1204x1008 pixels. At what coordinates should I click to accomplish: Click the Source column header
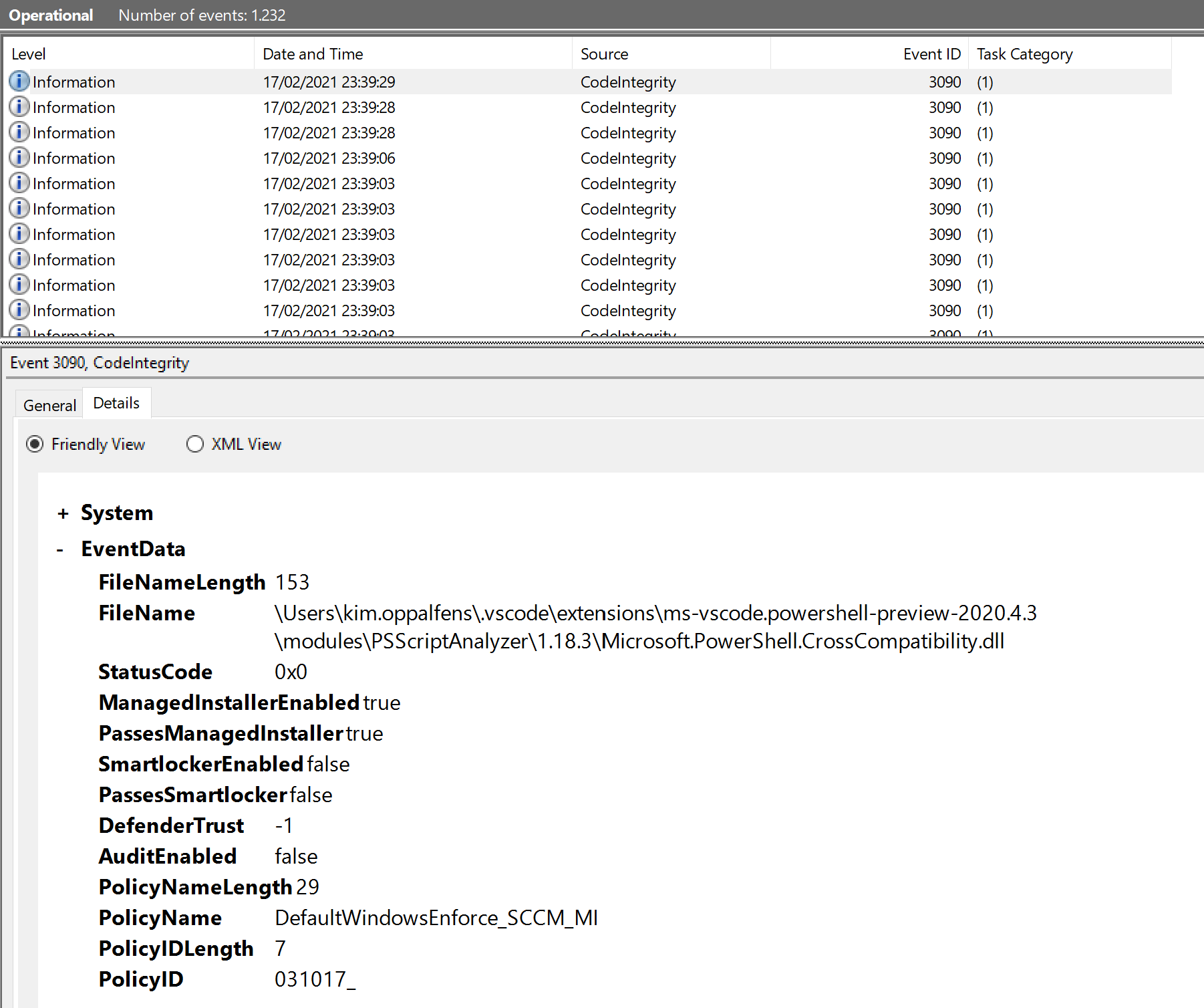(x=605, y=53)
